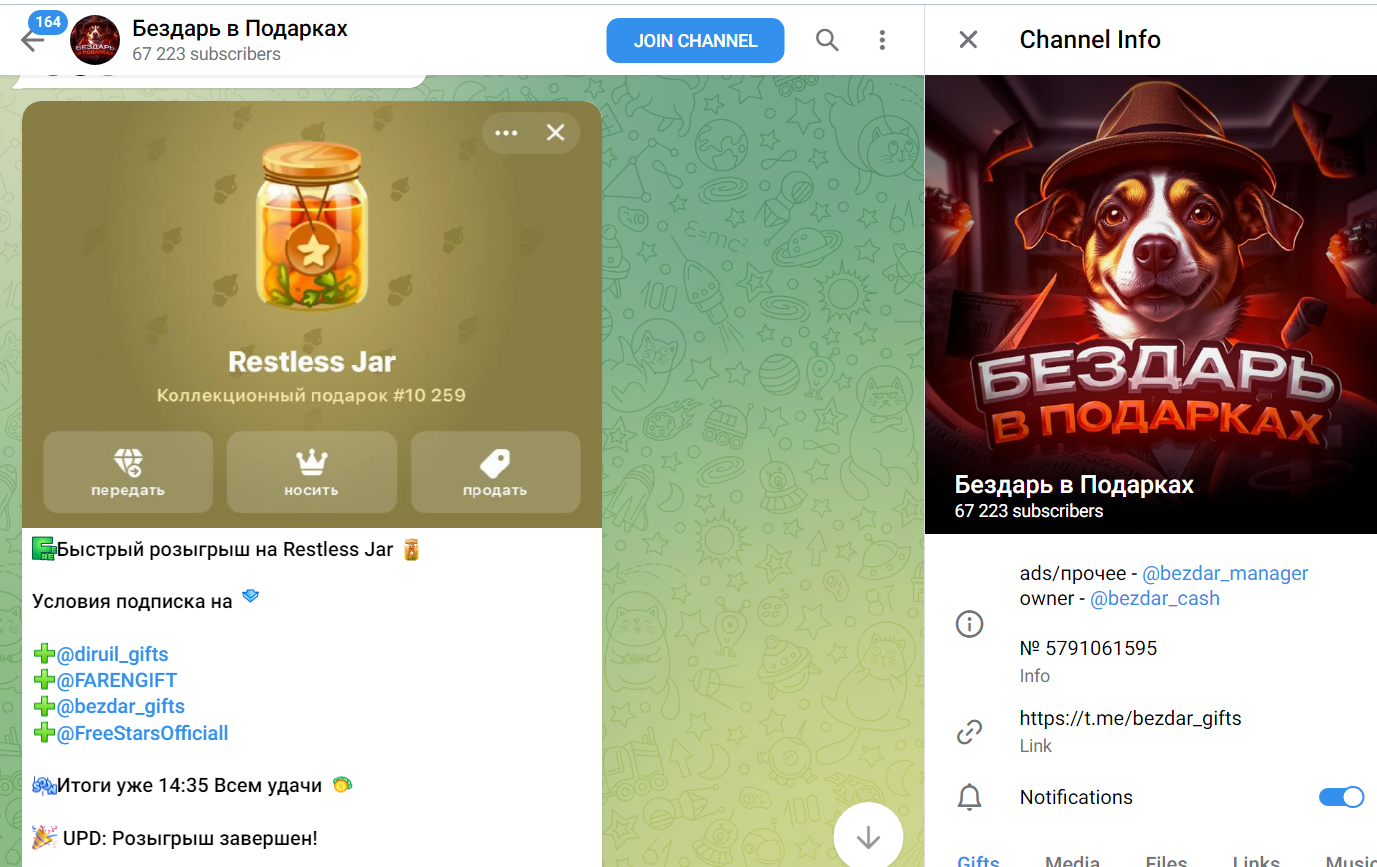Switch to the Links tab

[x=1256, y=859]
